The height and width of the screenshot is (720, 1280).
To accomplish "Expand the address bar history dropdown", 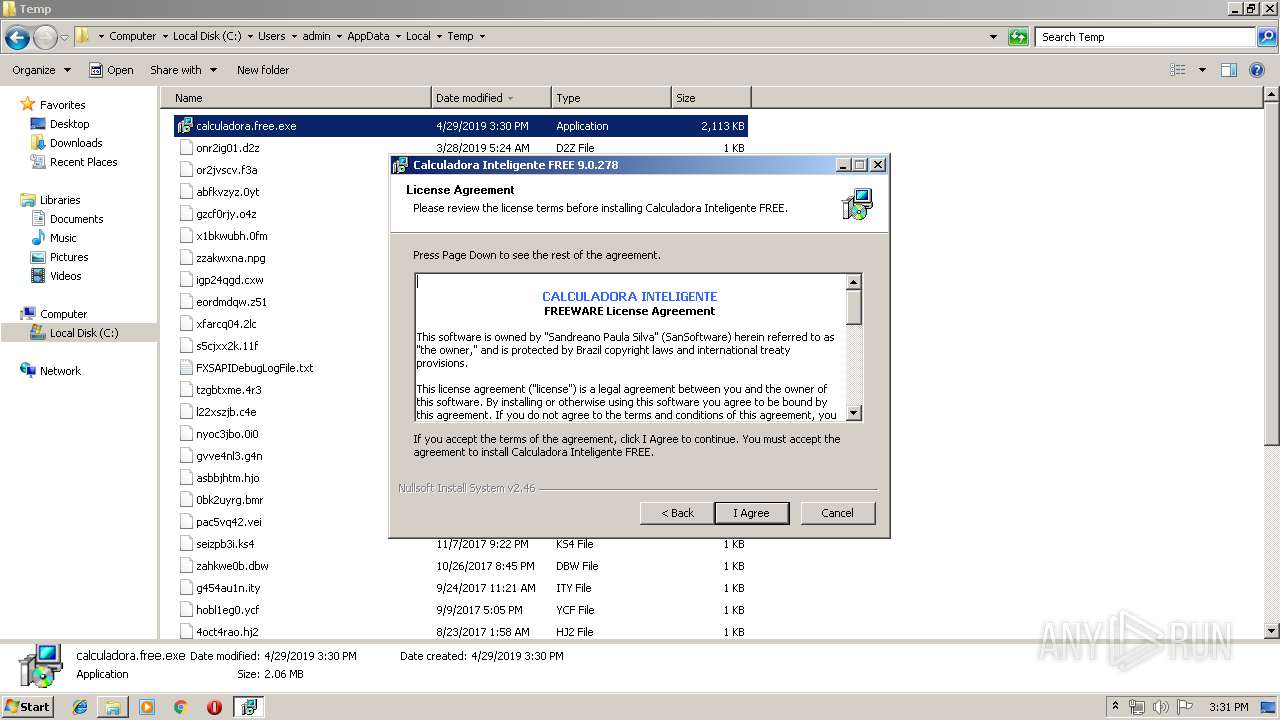I will tap(993, 37).
